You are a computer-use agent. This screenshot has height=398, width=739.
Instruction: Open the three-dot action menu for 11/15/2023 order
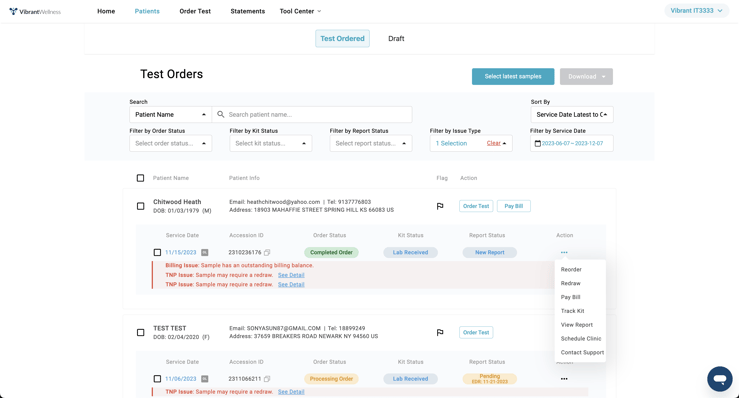[x=564, y=252]
